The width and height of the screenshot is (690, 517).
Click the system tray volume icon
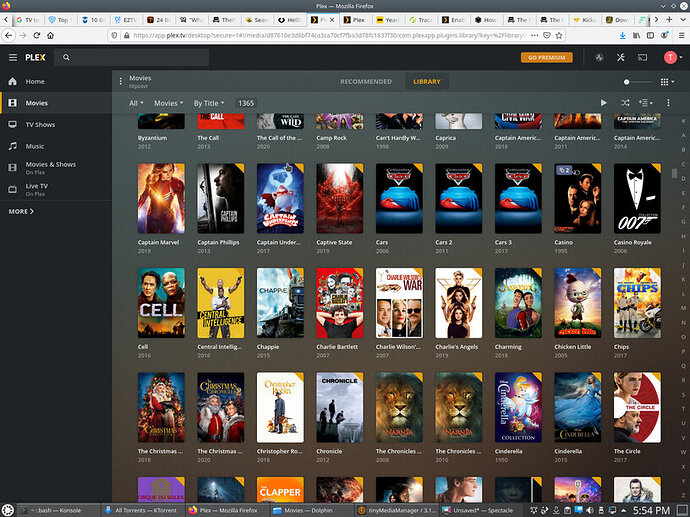(x=590, y=510)
